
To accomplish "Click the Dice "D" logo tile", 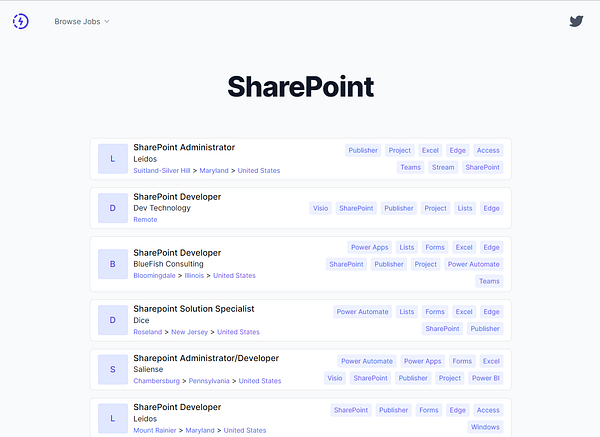I will pyautogui.click(x=113, y=320).
